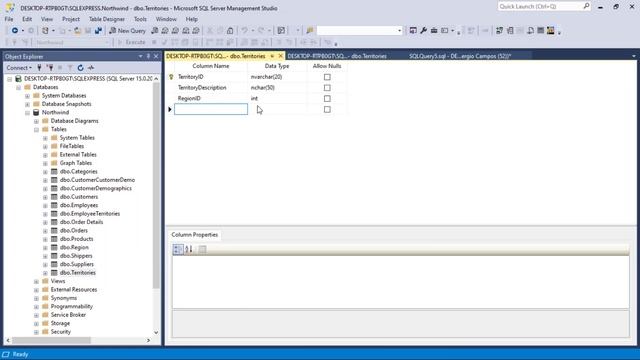Select the dbo.Order Details tree item
Screen dimensions: 640x360
tap(81, 222)
